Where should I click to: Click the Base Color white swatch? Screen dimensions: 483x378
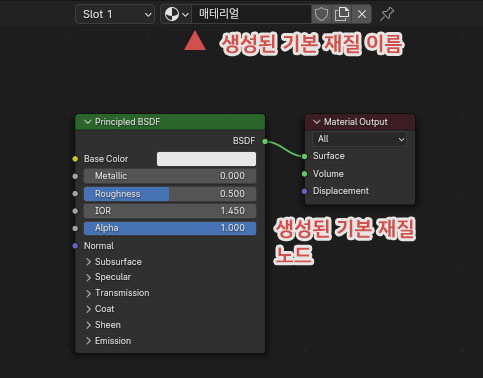coord(206,159)
